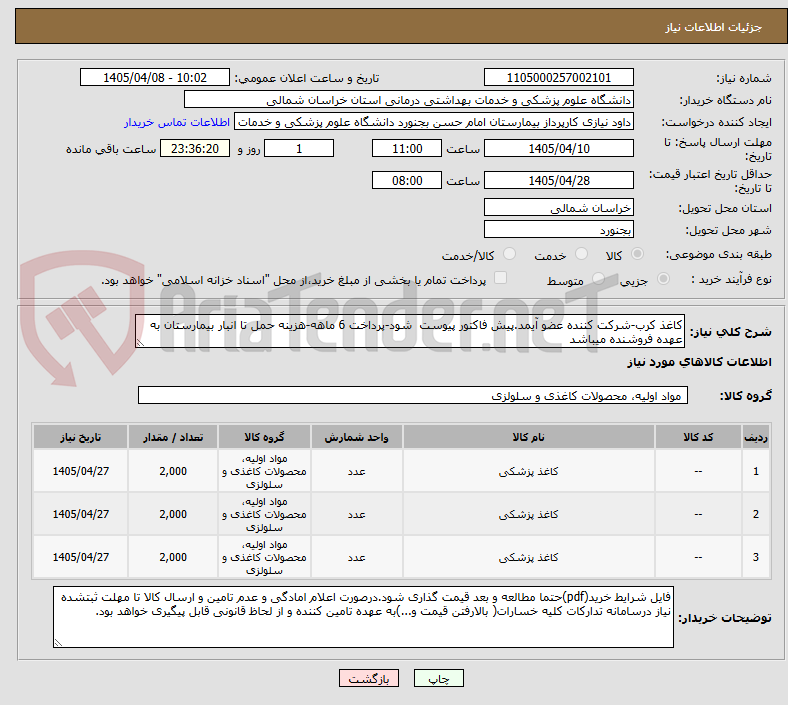788x705 pixels.
Task: Open the اطلاعات تماس خریدار link
Action: click(177, 122)
